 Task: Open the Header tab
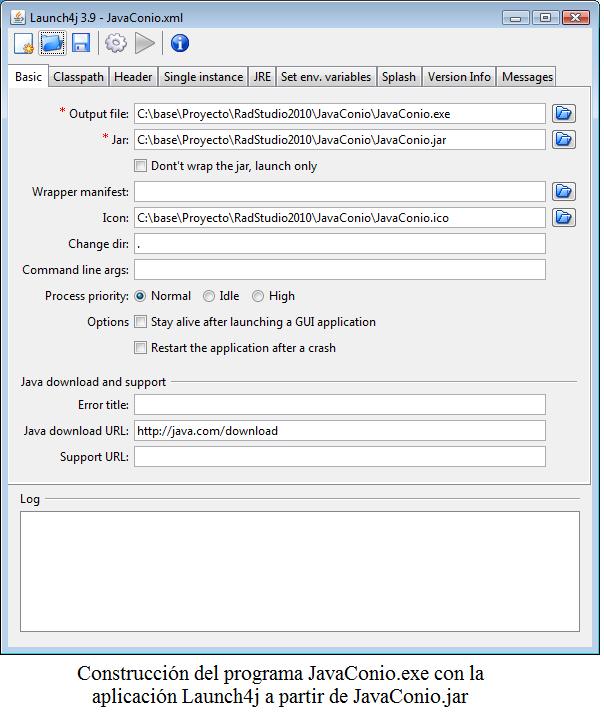pyautogui.click(x=133, y=77)
